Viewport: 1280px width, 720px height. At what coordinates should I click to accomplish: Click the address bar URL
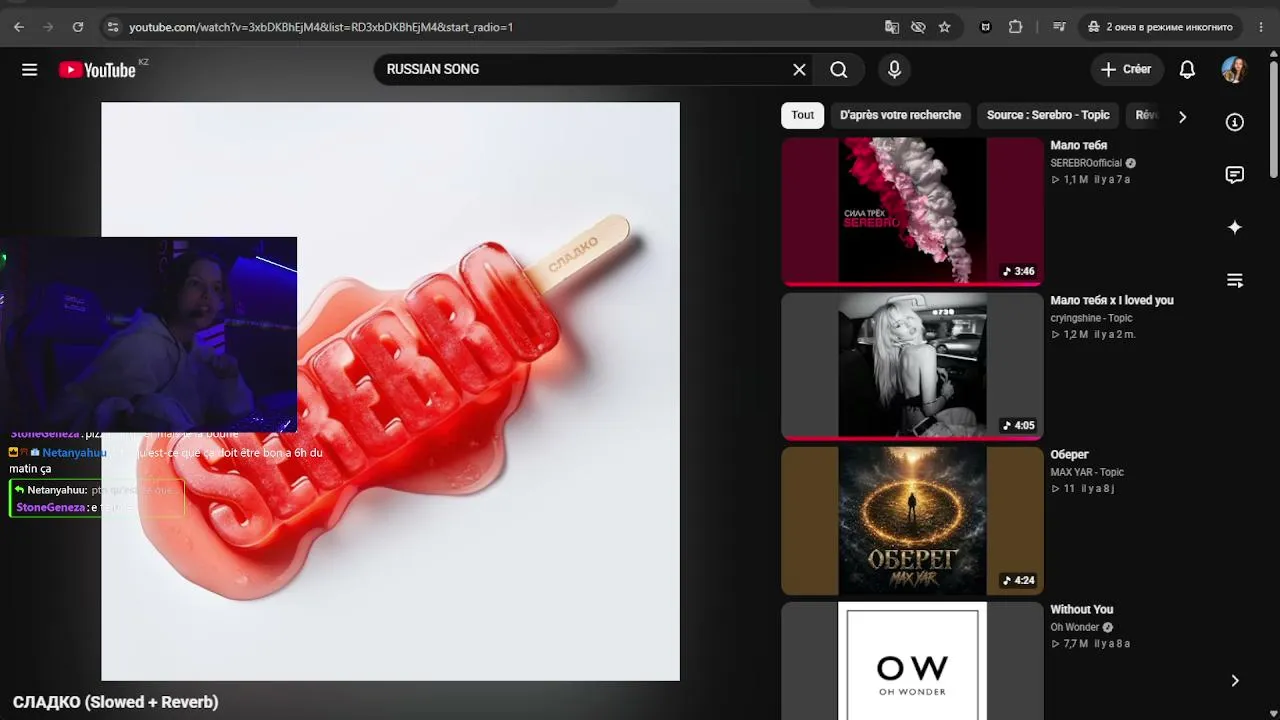pos(321,27)
